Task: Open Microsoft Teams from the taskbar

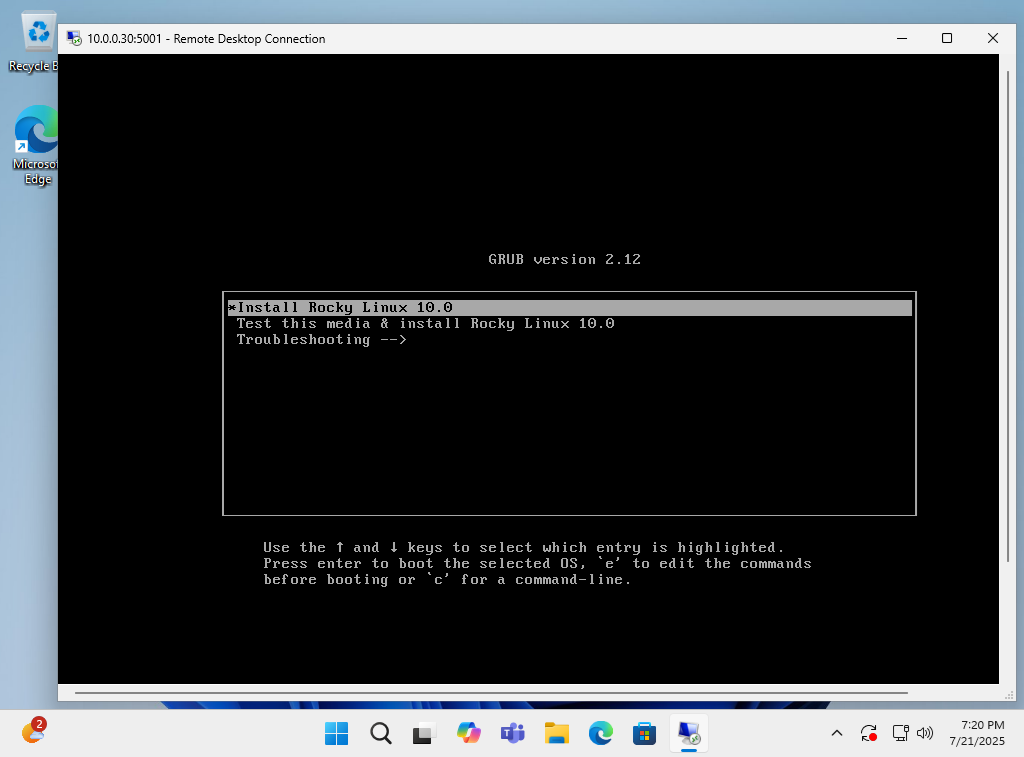Action: click(512, 733)
